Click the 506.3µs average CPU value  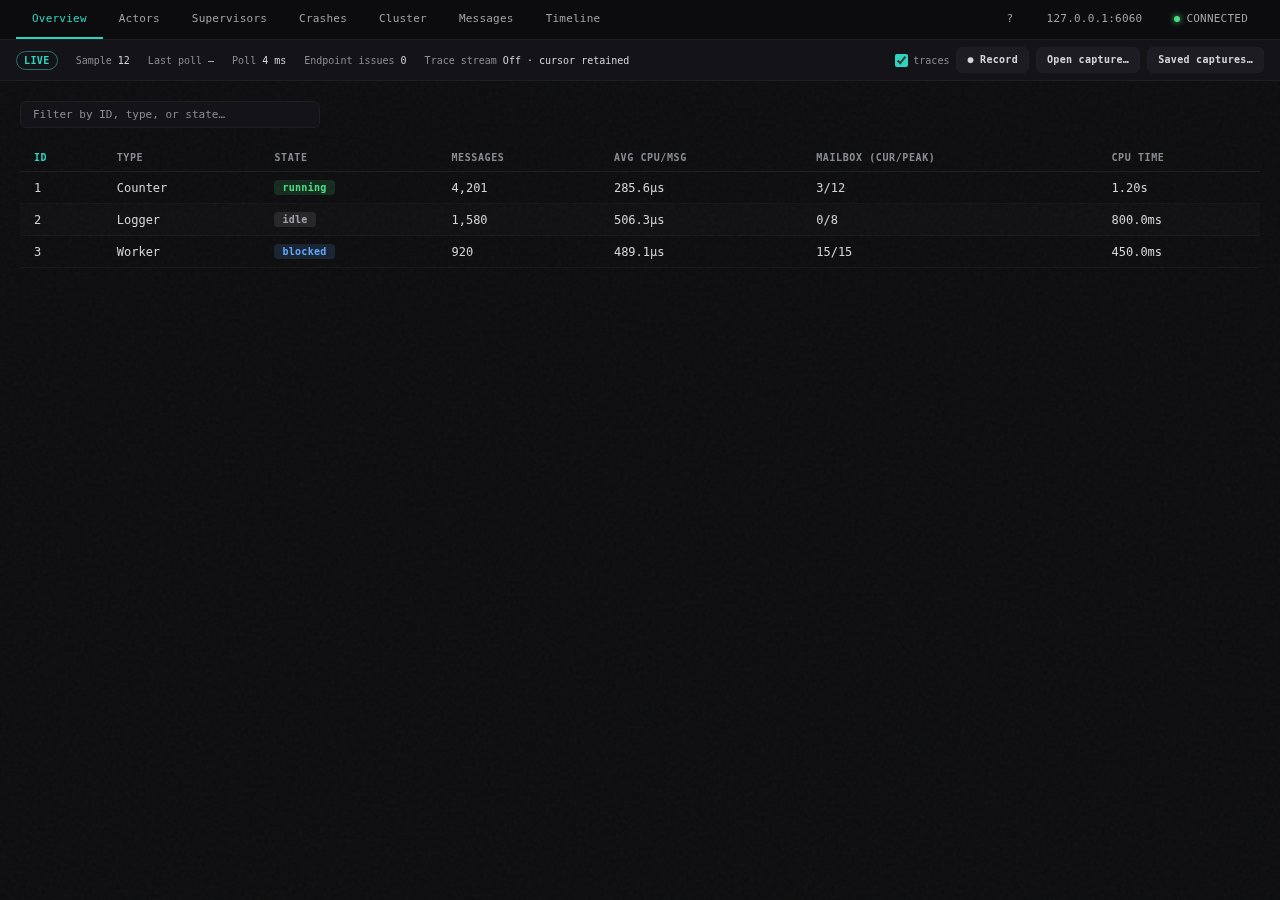pos(639,220)
